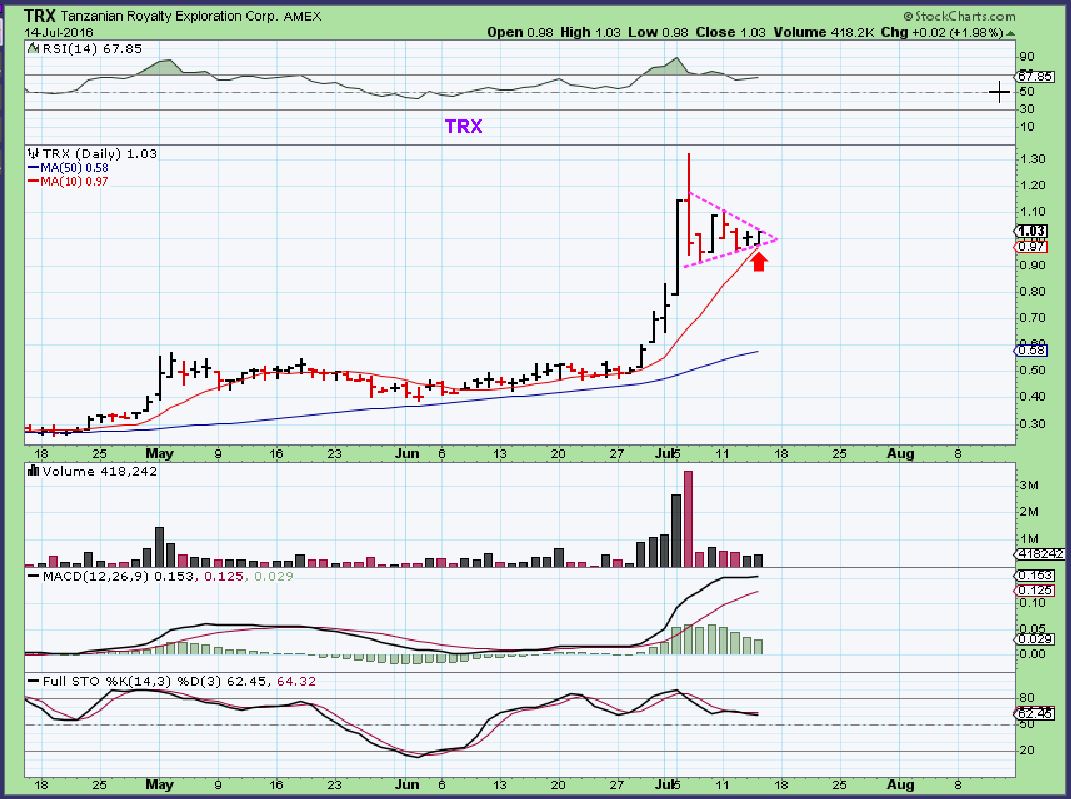This screenshot has height=799, width=1071.
Task: Click the small up-triangle after the Chg percentage
Action: pos(1011,33)
